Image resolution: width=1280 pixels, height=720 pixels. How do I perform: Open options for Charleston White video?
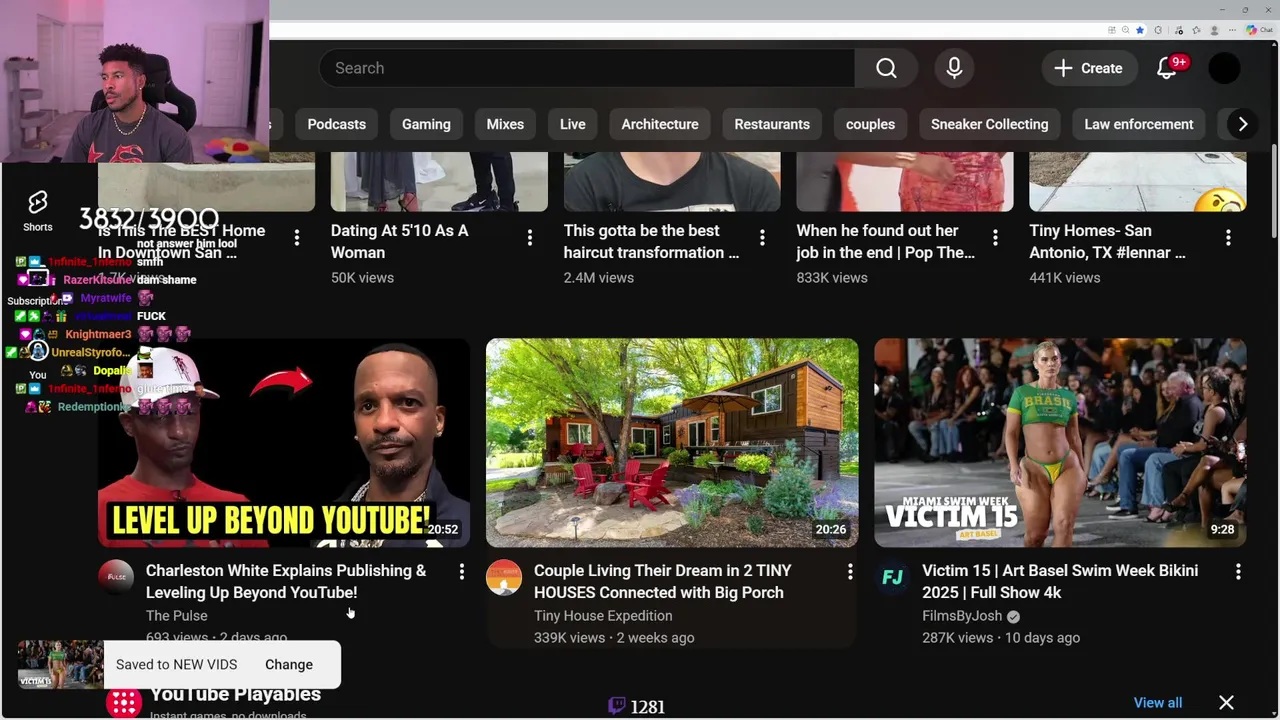(461, 571)
